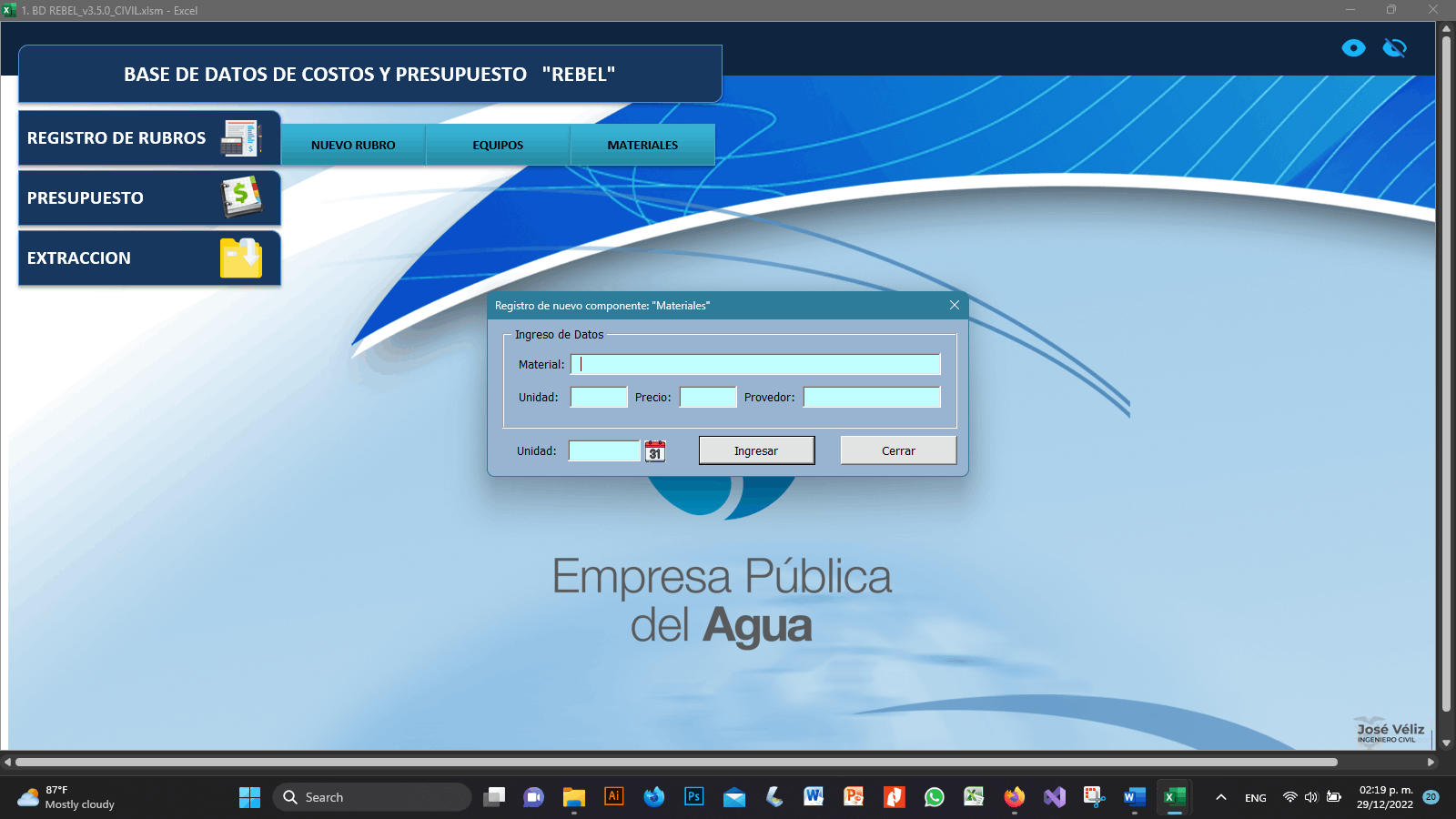The height and width of the screenshot is (819, 1456).
Task: Open Task View from the taskbar
Action: (x=494, y=797)
